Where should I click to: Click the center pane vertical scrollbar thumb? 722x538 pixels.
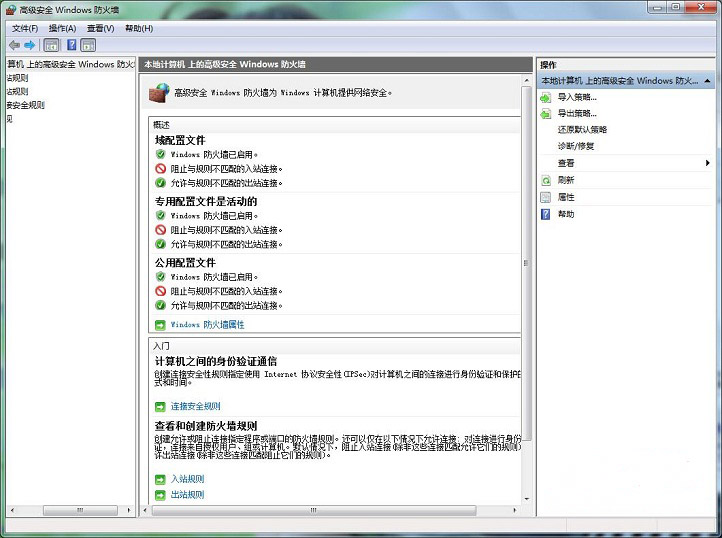pos(527,263)
